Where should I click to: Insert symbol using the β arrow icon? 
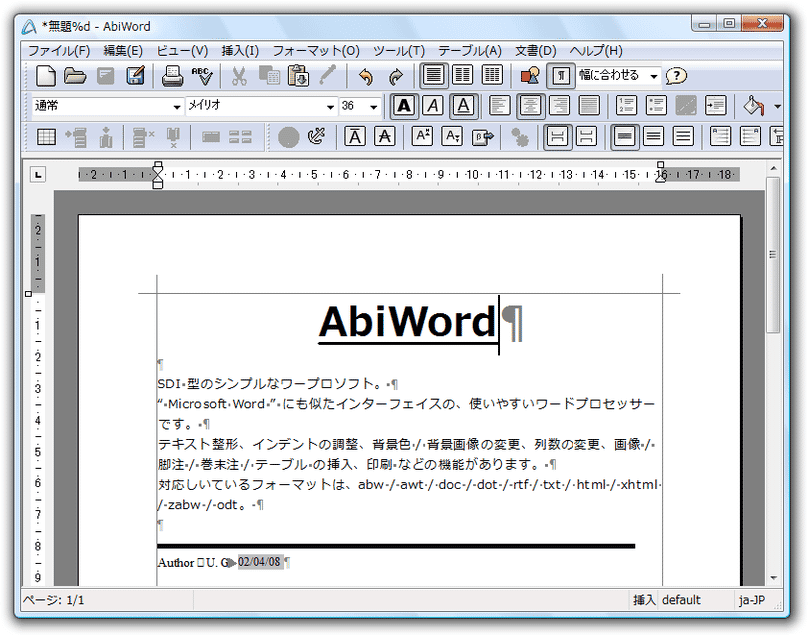click(x=482, y=137)
